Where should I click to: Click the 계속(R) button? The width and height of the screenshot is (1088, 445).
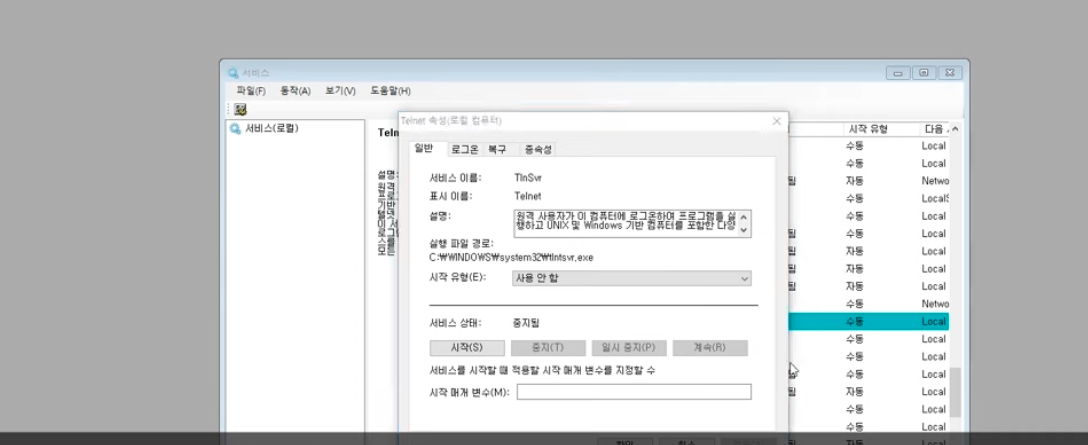click(x=711, y=347)
